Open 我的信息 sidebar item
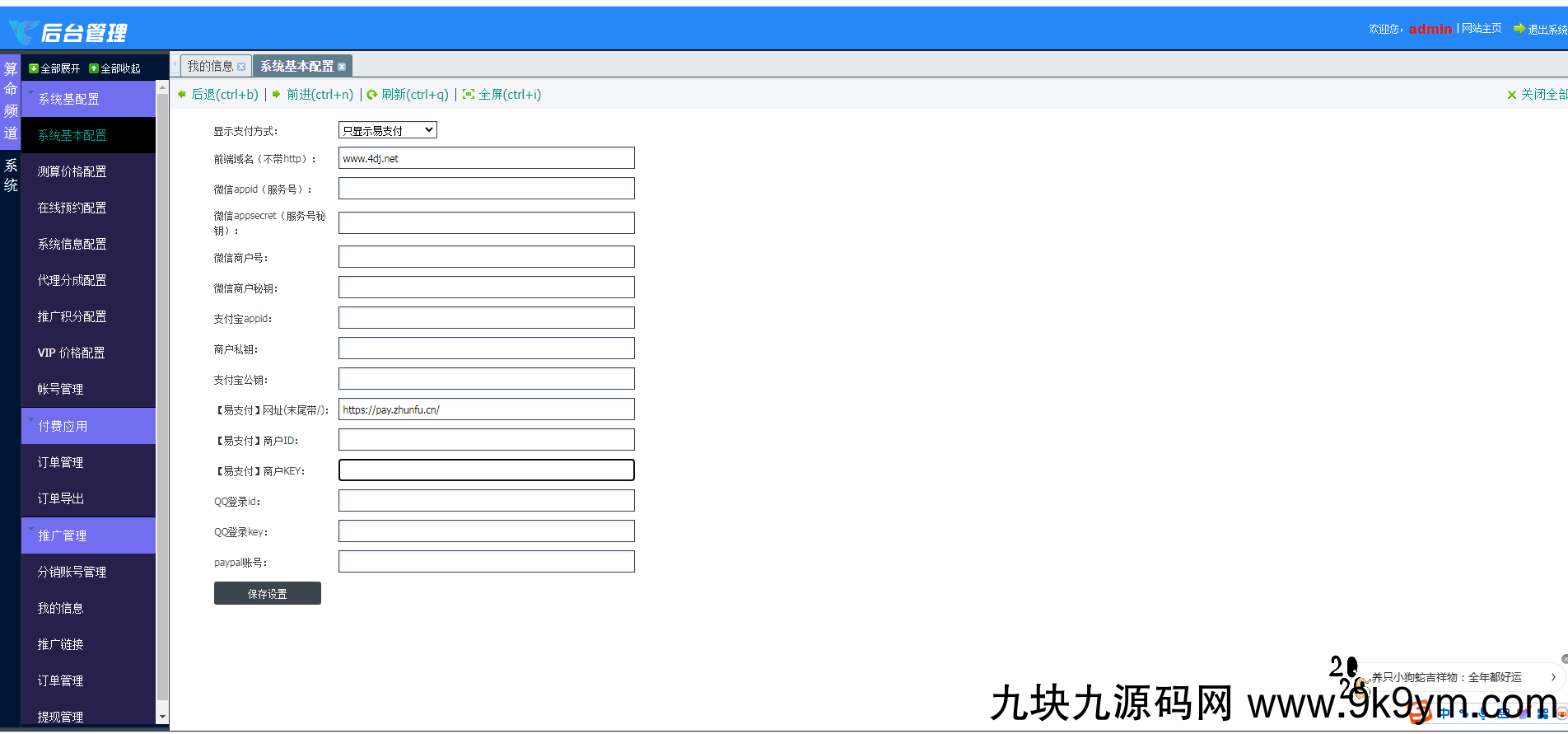The width and height of the screenshot is (1568, 734). point(88,608)
